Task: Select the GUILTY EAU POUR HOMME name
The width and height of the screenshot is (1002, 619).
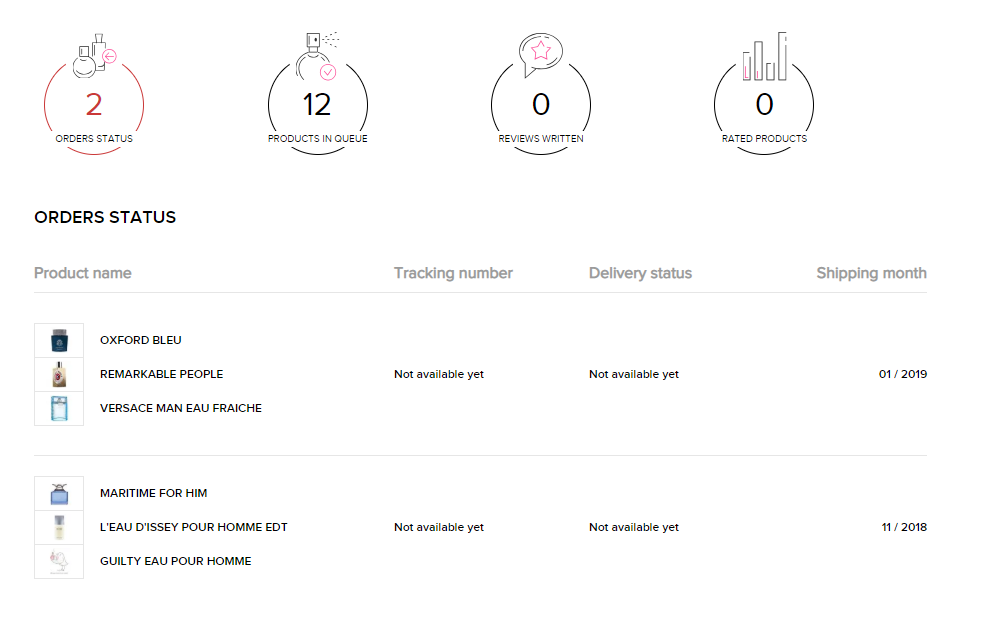Action: (176, 561)
